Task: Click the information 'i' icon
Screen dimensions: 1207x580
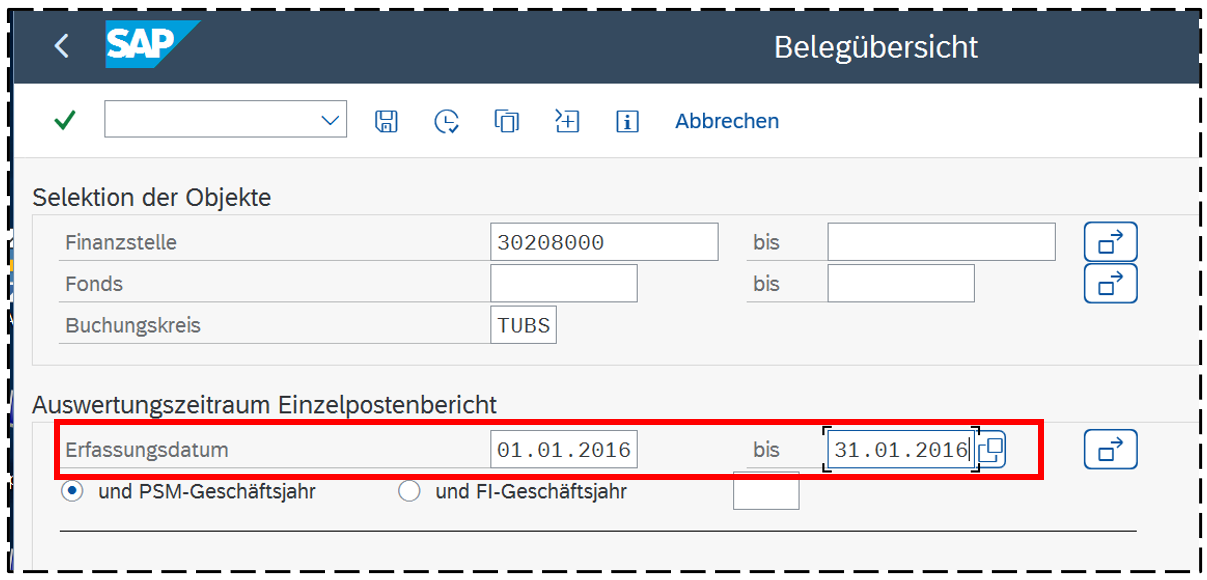Action: tap(627, 122)
